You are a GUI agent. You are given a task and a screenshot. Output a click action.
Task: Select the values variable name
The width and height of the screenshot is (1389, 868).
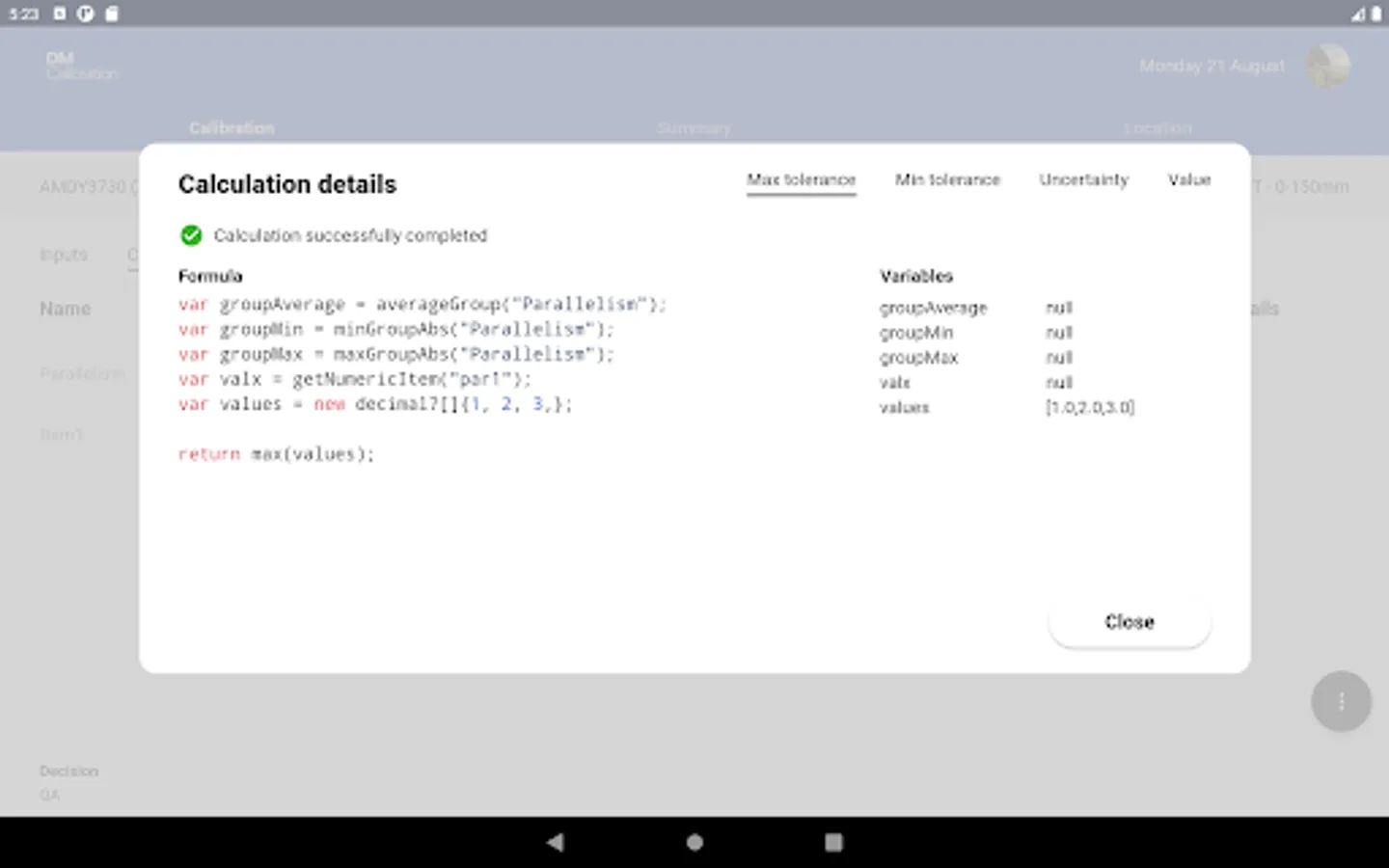(x=904, y=408)
